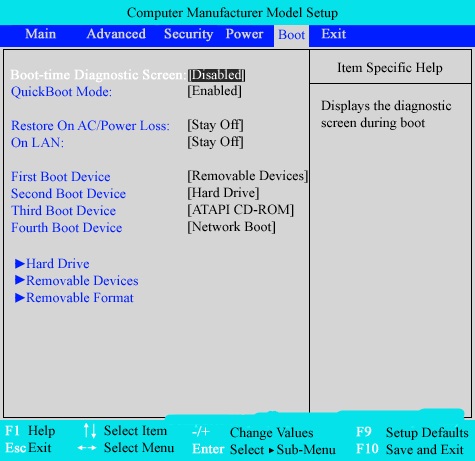Click F10 Save and Exit hint
Viewport: 475px width, 461px height.
pos(410,449)
